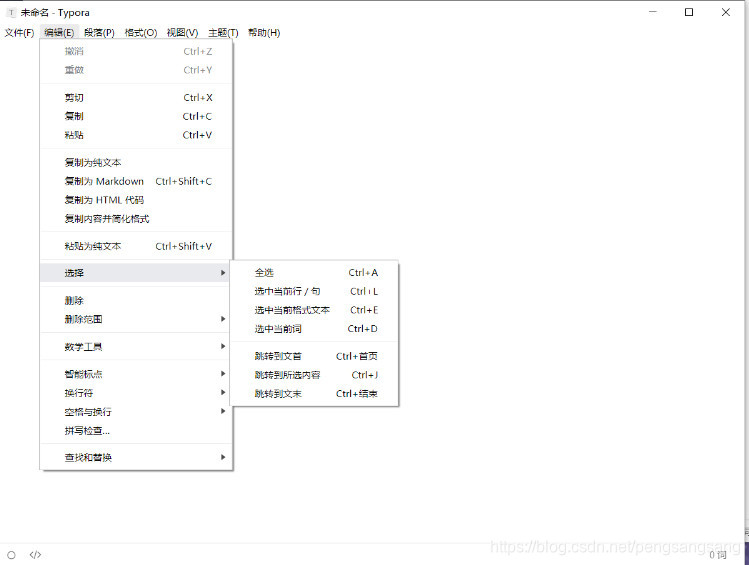Select 复制为纯文本 option
This screenshot has height=565, width=749.
[x=137, y=162]
